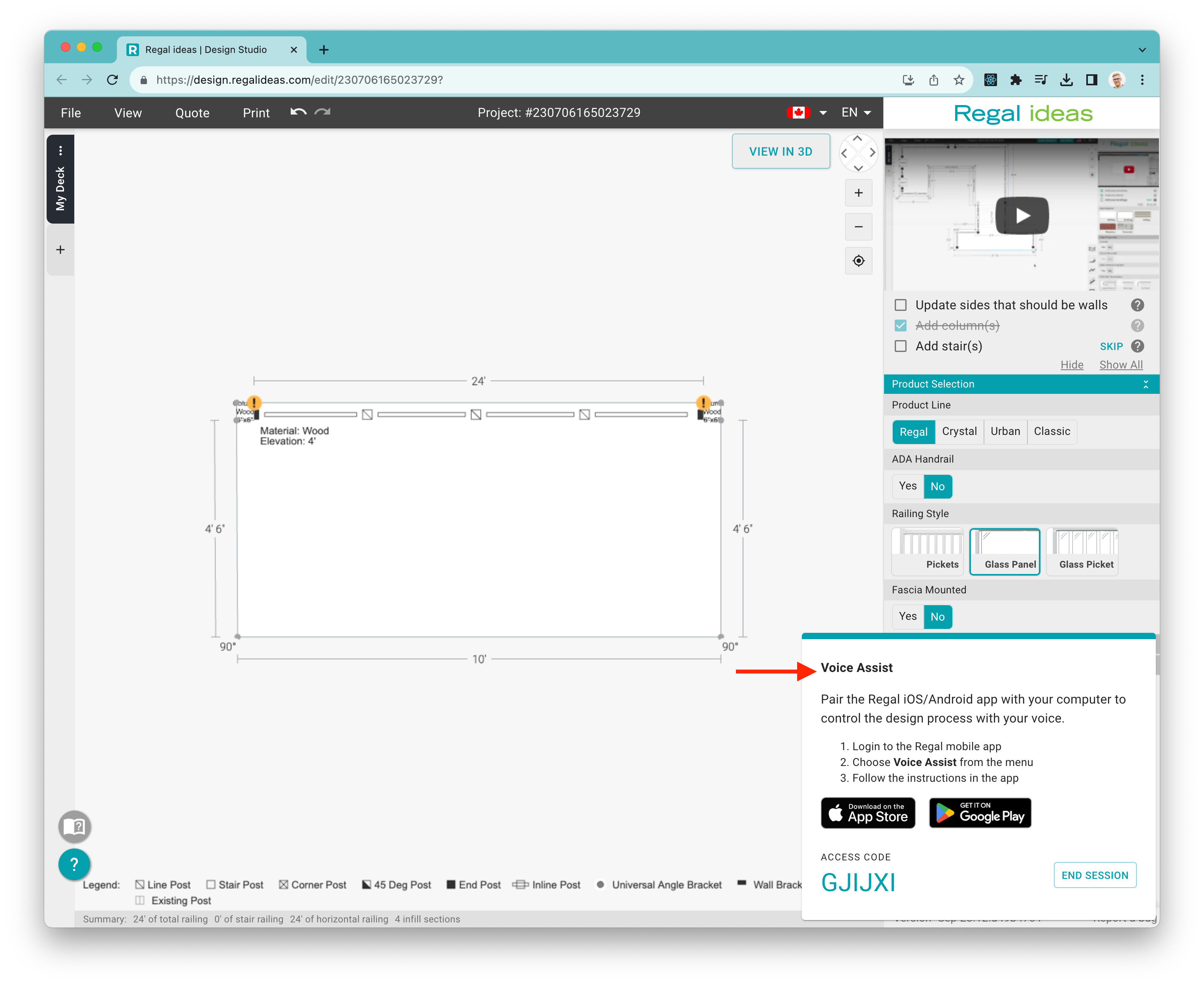
Task: Open browser extensions puzzle icon
Action: point(1016,80)
